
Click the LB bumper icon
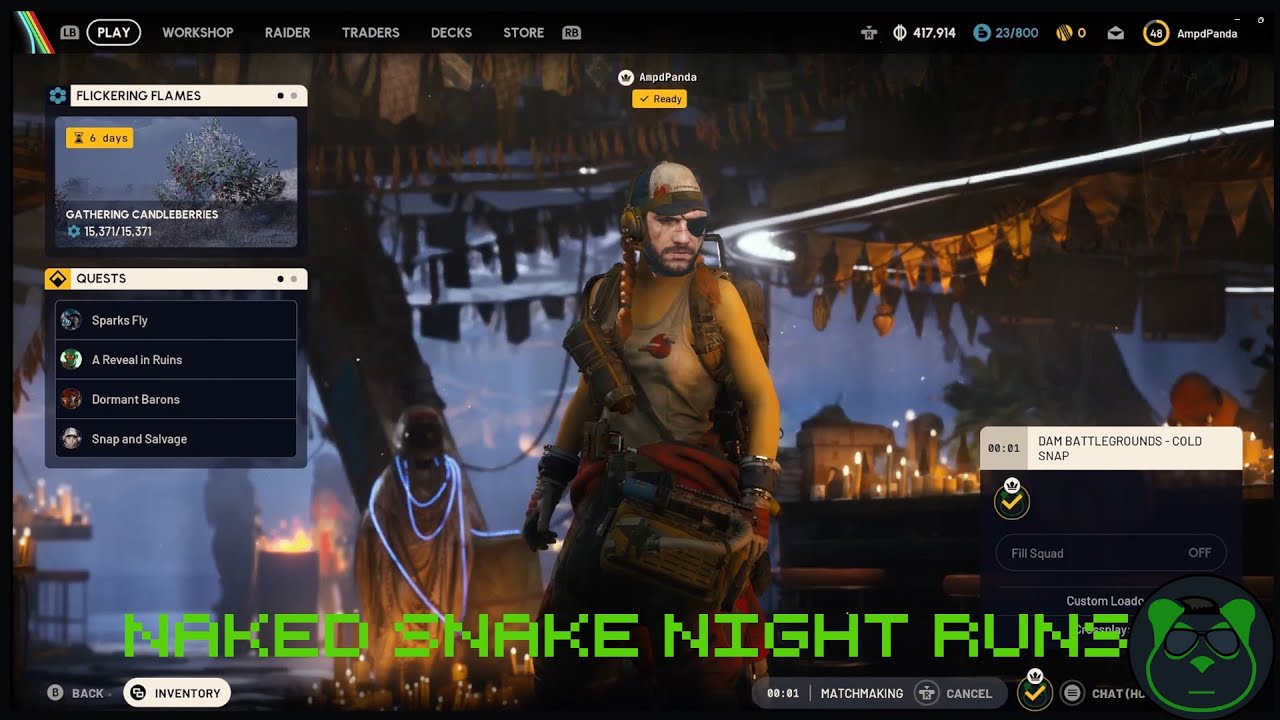tap(69, 33)
